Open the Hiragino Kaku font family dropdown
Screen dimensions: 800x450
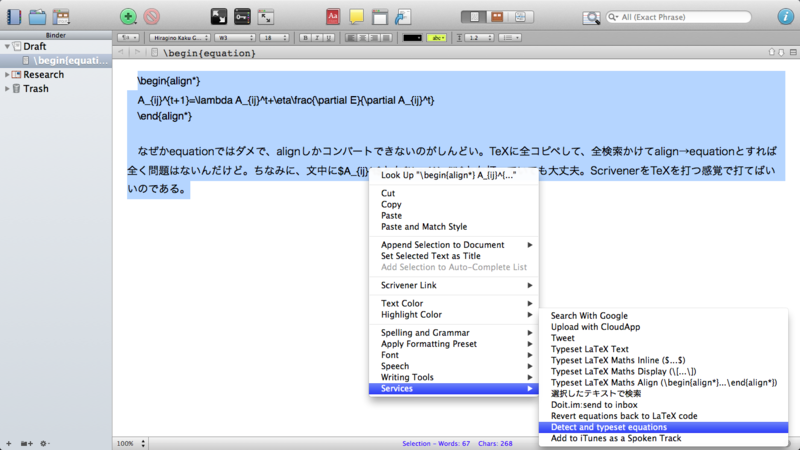[180, 38]
